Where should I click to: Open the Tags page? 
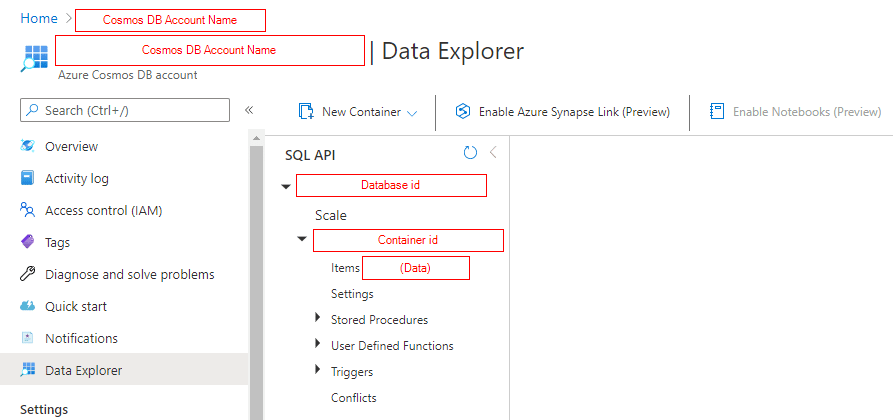58,243
